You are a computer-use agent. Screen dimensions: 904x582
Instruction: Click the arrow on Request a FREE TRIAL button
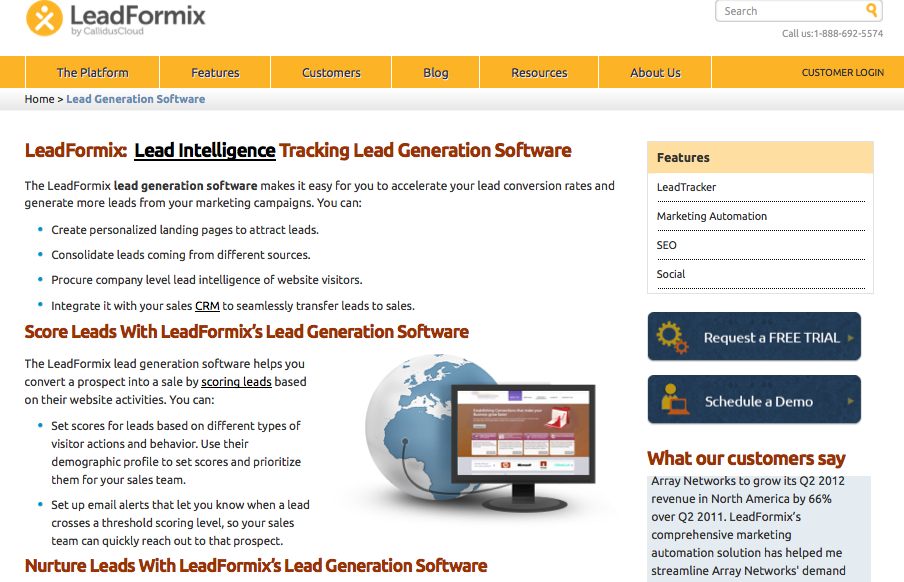(850, 338)
